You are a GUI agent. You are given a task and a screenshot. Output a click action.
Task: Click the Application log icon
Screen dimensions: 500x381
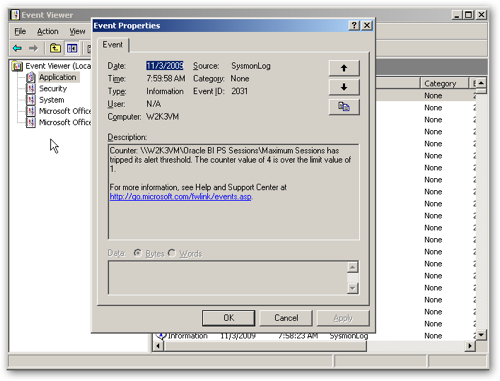[x=31, y=77]
